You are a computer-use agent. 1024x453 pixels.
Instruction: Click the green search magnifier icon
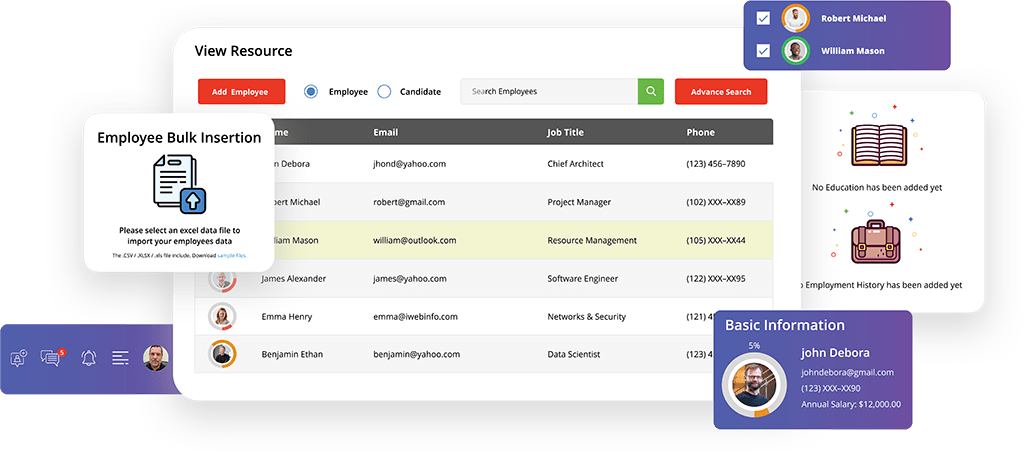[x=650, y=91]
